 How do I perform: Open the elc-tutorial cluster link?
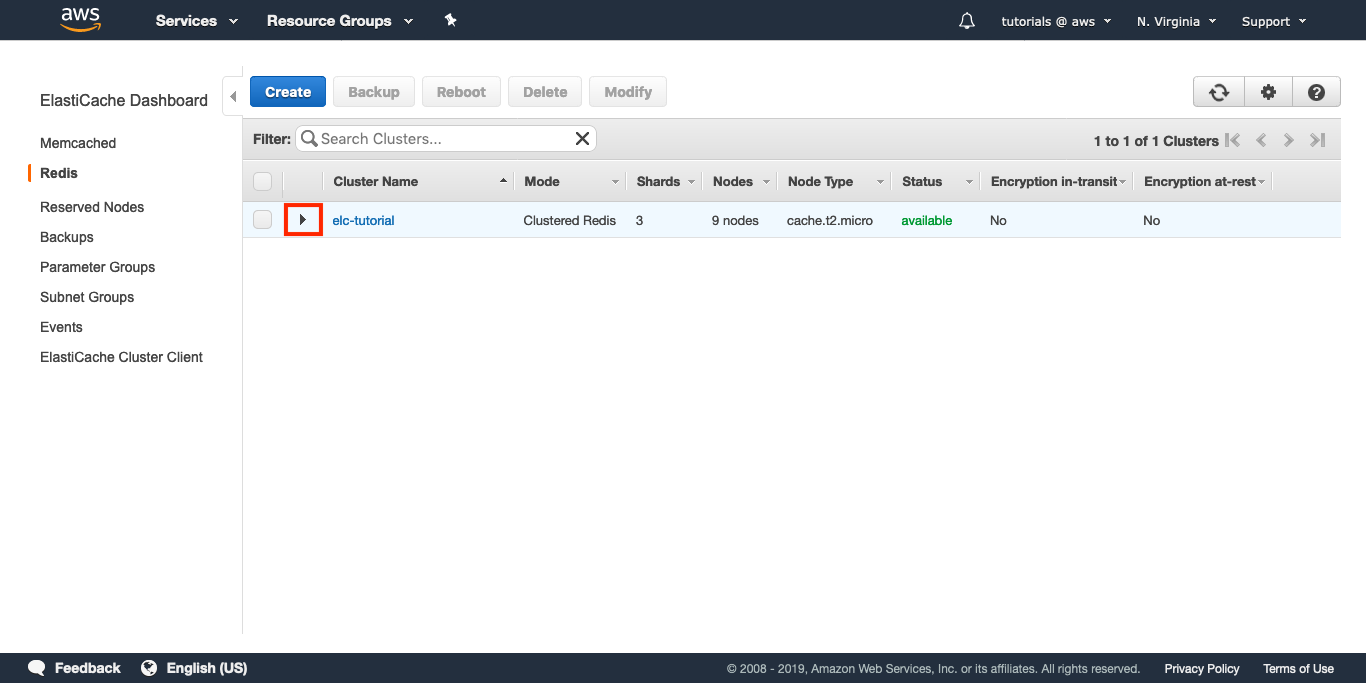point(363,220)
